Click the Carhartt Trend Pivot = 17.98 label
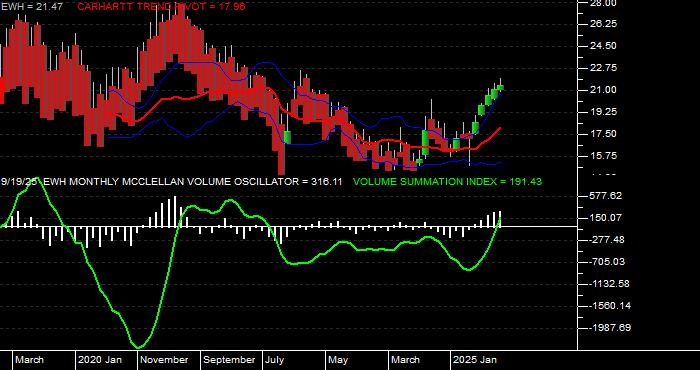This screenshot has width=700, height=370. click(162, 7)
